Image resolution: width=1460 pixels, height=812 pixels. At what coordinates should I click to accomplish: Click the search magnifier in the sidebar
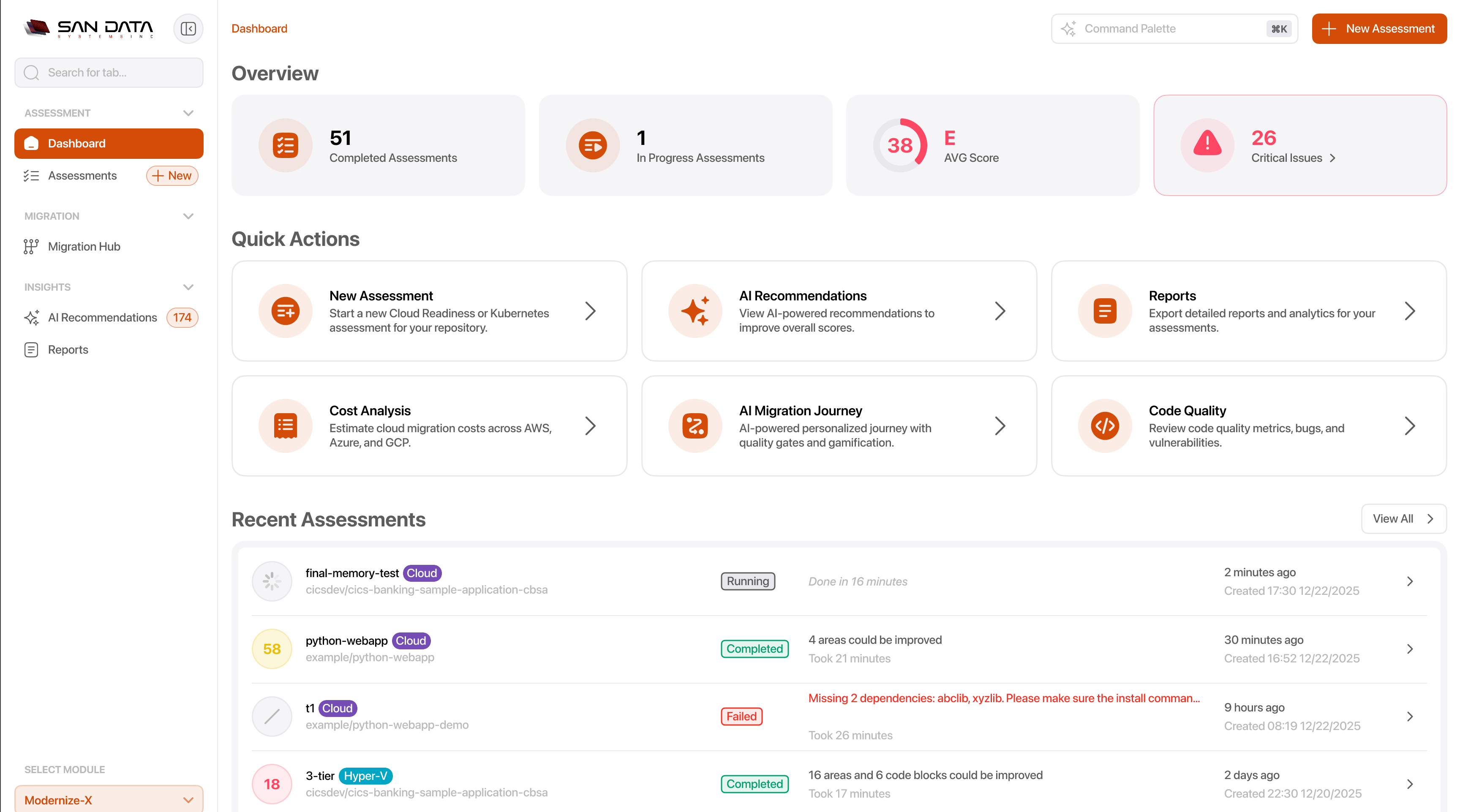(x=32, y=73)
